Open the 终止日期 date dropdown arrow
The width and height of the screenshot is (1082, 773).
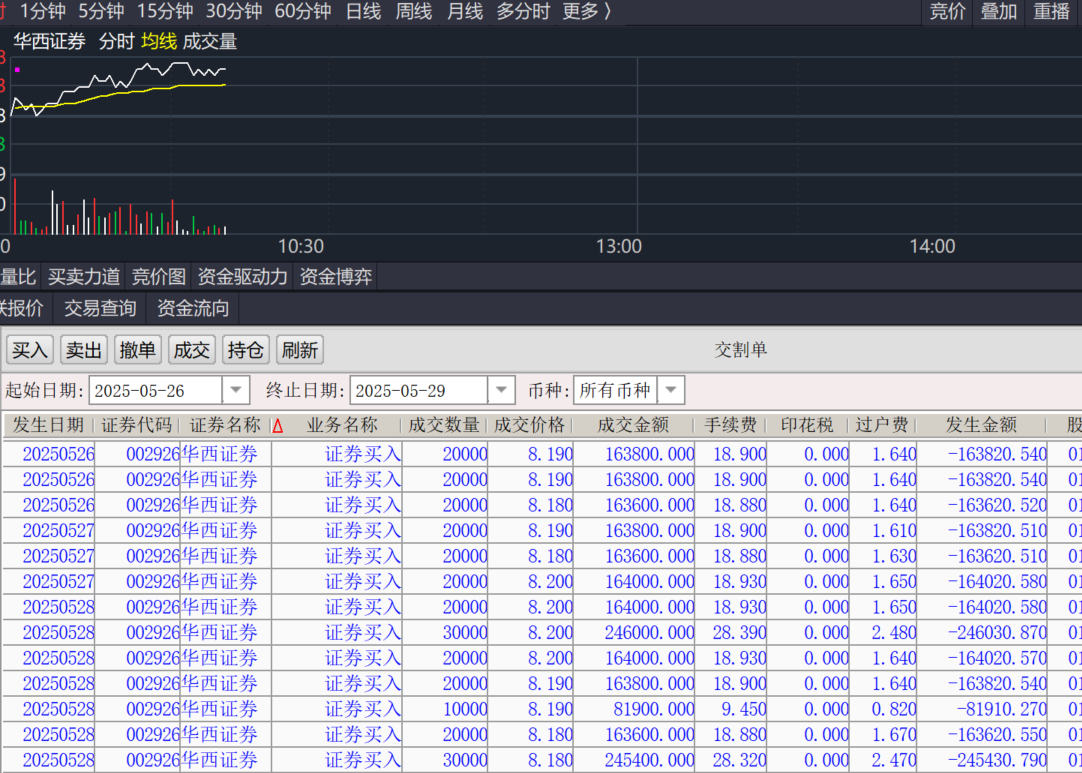[502, 391]
